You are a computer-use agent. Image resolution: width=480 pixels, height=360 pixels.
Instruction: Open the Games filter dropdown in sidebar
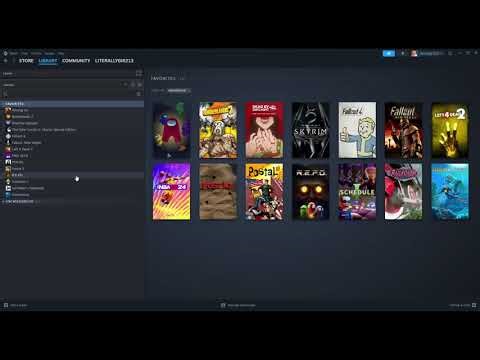point(63,85)
